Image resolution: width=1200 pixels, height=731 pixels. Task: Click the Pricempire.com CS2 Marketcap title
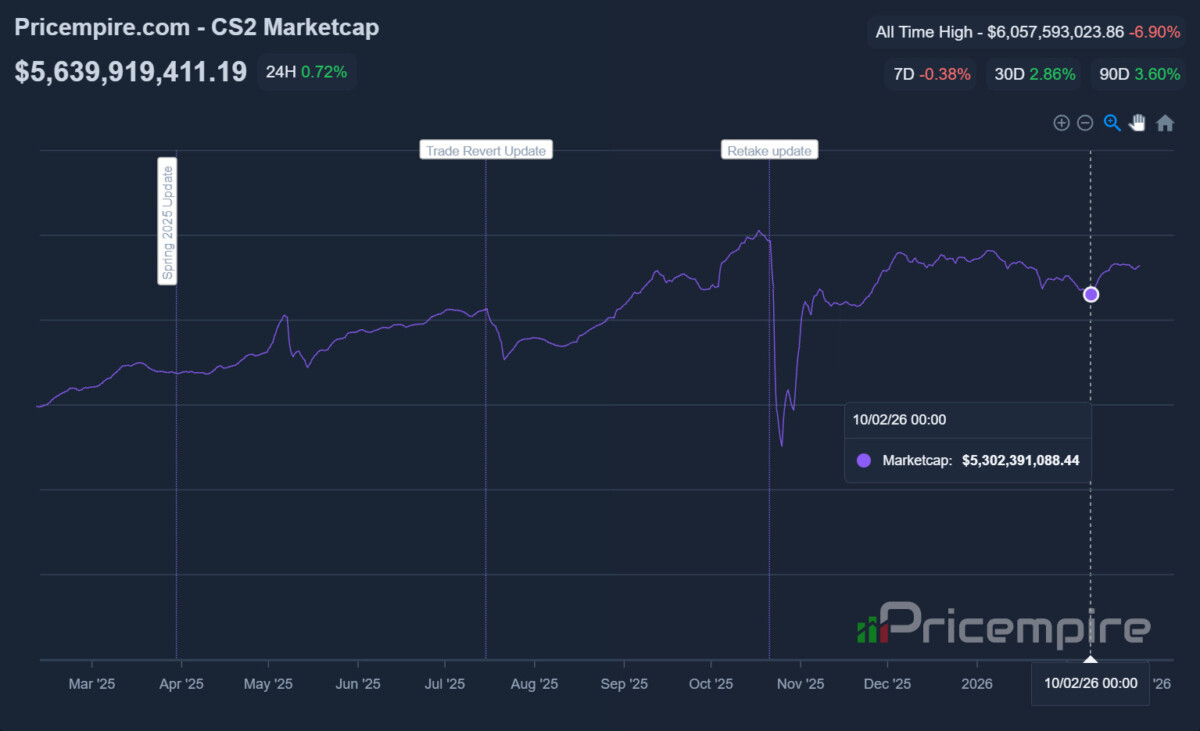[x=197, y=28]
